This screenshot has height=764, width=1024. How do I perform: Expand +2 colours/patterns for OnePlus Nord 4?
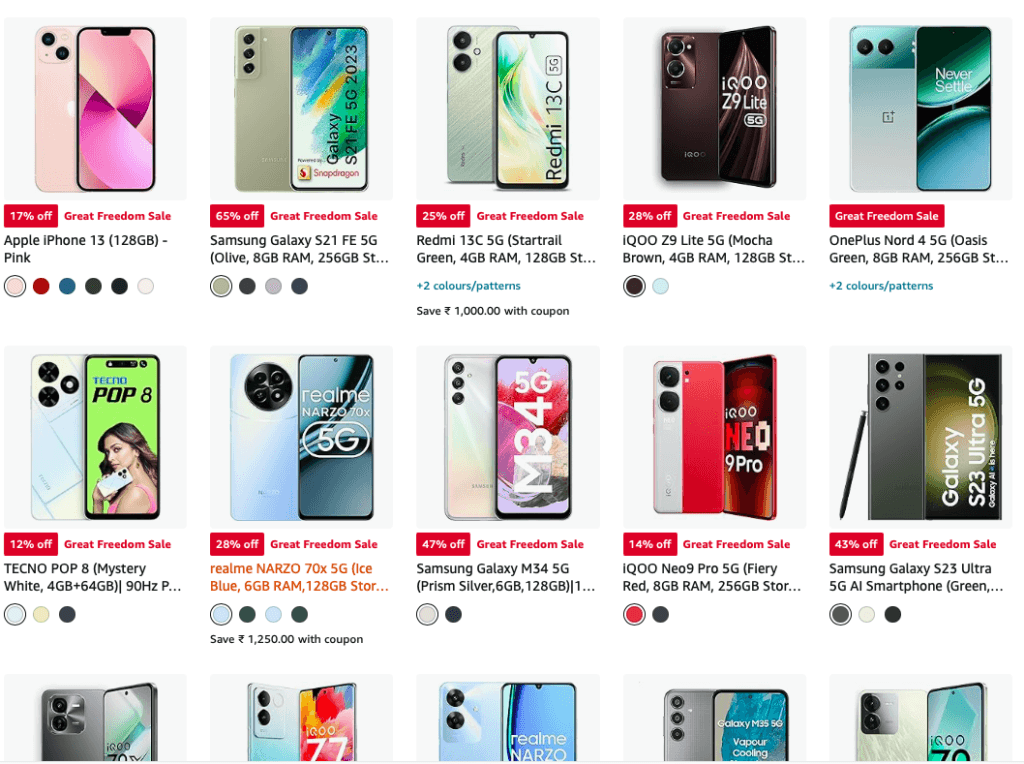coord(881,285)
